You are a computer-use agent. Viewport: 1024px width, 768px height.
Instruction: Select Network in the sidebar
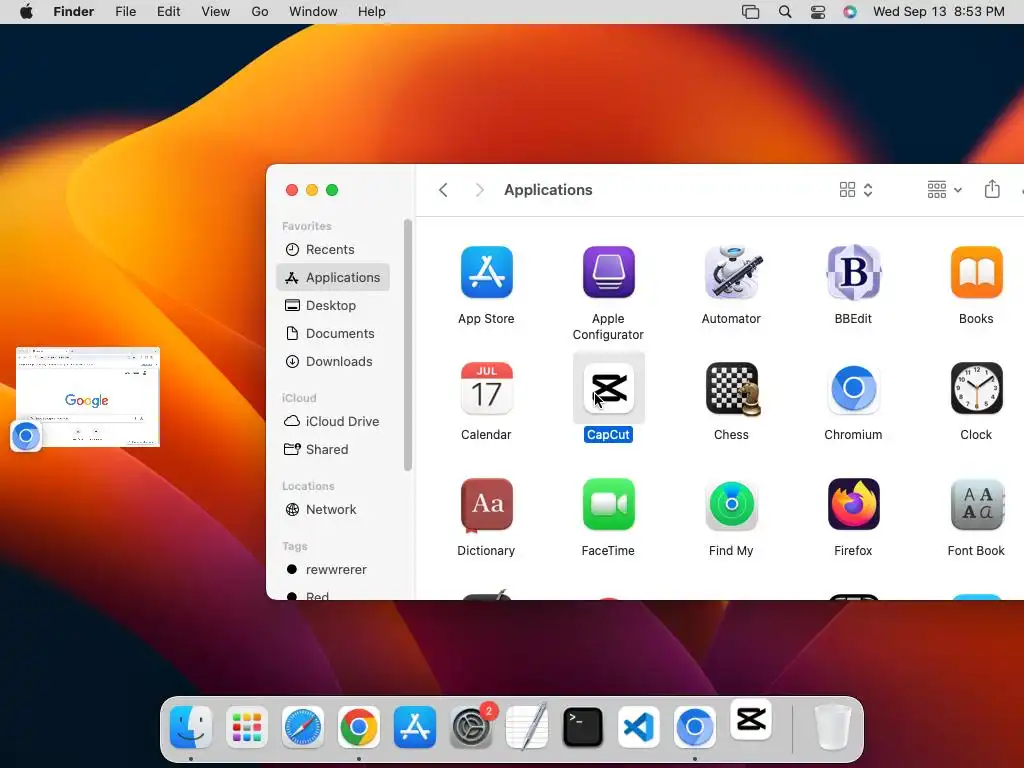pyautogui.click(x=333, y=510)
